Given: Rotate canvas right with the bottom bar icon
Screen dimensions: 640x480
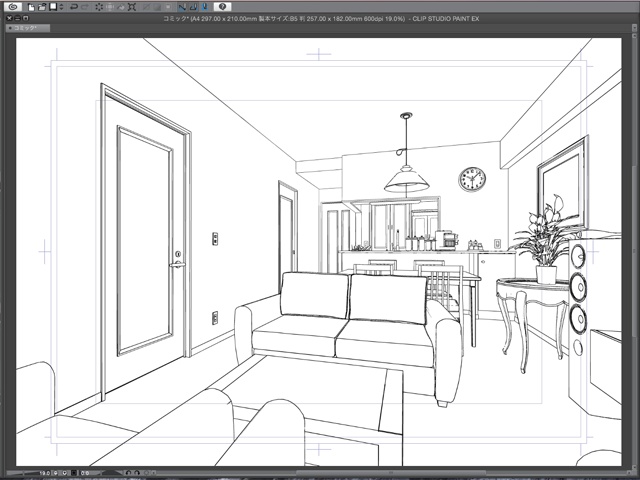Looking at the screenshot, I should (x=137, y=473).
